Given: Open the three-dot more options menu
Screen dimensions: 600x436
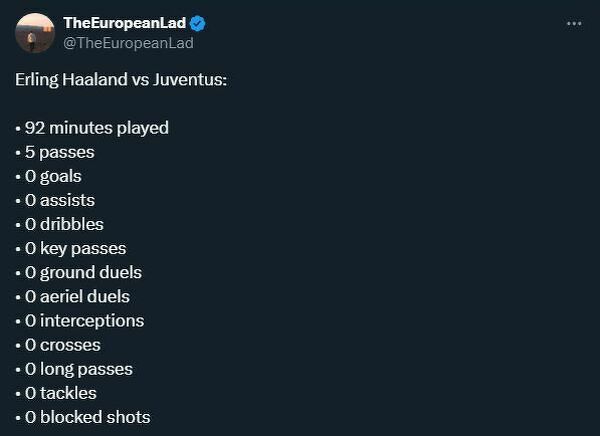Looking at the screenshot, I should [x=574, y=24].
